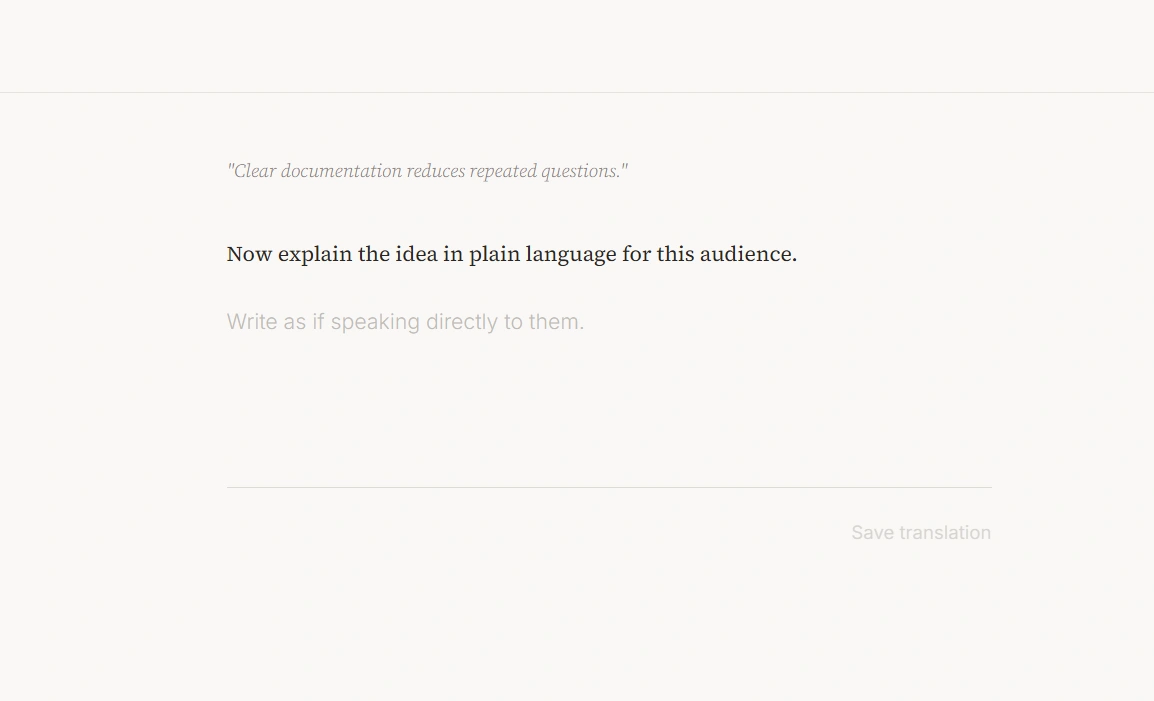Viewport: 1154px width, 701px height.
Task: Select the italic quote about clear documentation
Action: (x=427, y=171)
